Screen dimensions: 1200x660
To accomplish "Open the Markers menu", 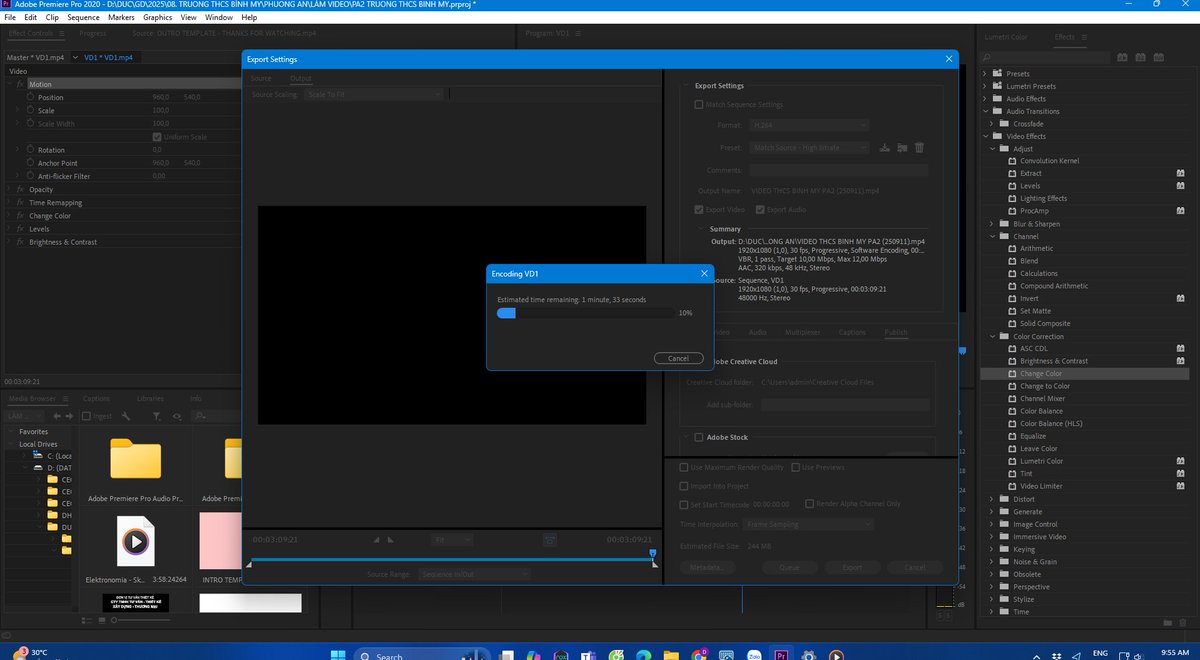I will pos(121,17).
